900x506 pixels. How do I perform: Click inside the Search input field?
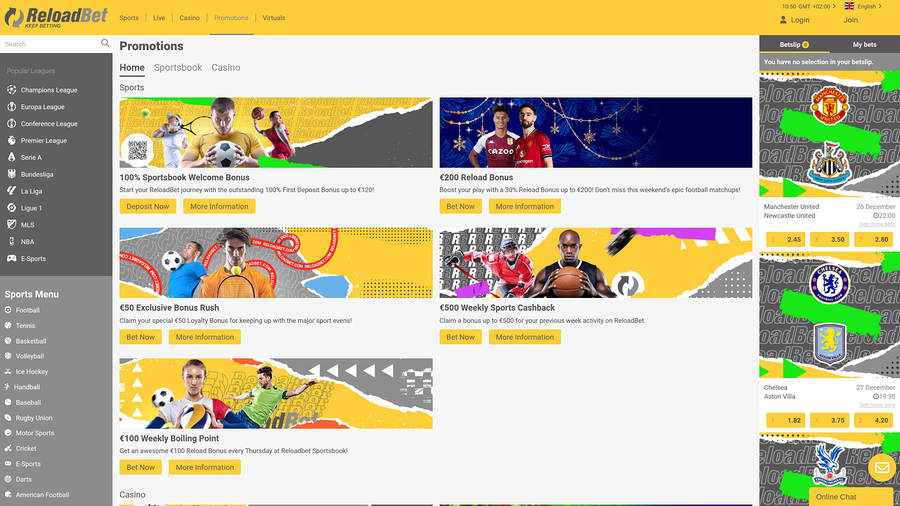[x=50, y=44]
